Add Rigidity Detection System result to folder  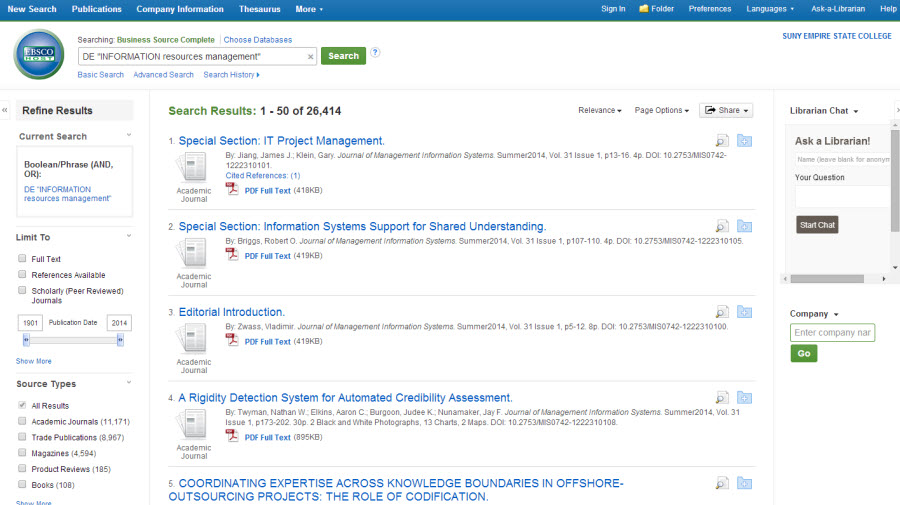(744, 397)
